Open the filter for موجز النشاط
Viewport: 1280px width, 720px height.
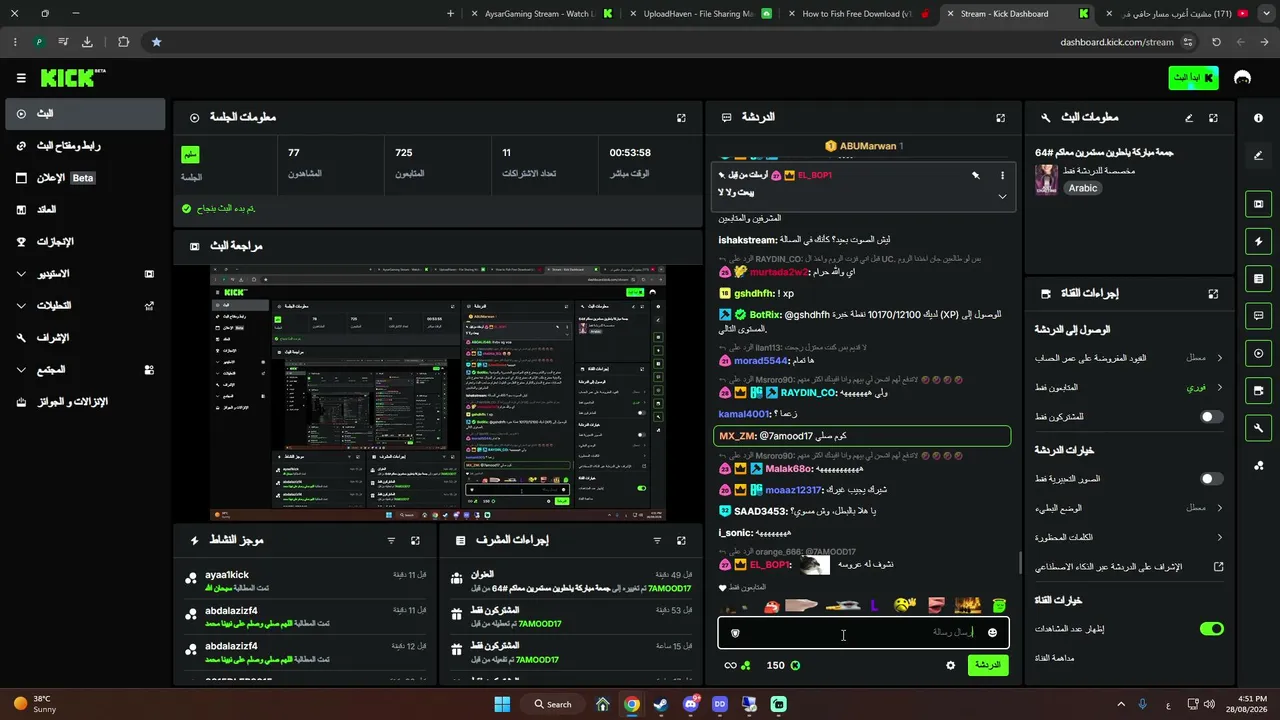[391, 541]
